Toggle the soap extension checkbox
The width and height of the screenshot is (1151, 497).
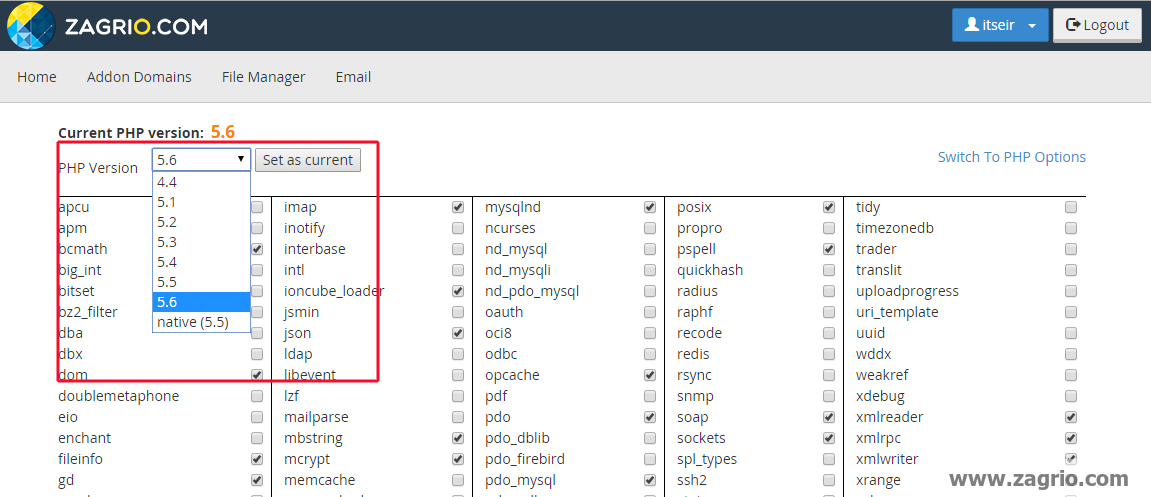coord(829,417)
